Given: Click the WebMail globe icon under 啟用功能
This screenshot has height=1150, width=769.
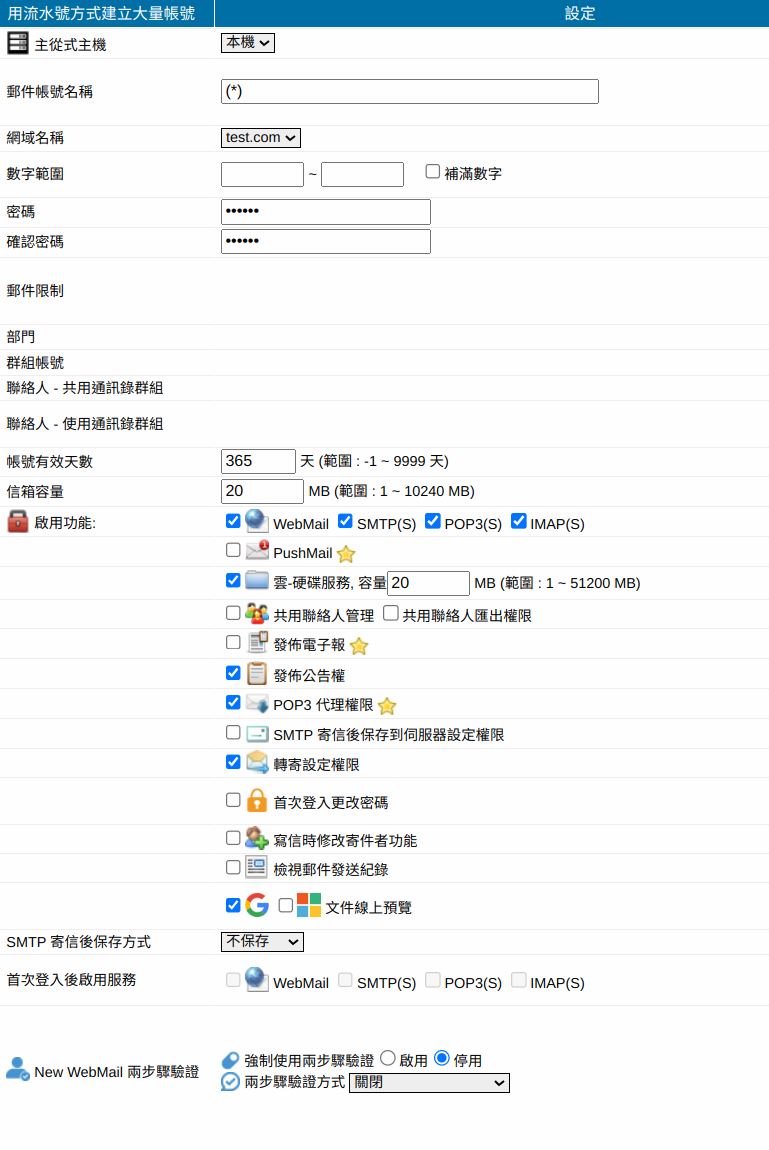Looking at the screenshot, I should click(x=258, y=521).
